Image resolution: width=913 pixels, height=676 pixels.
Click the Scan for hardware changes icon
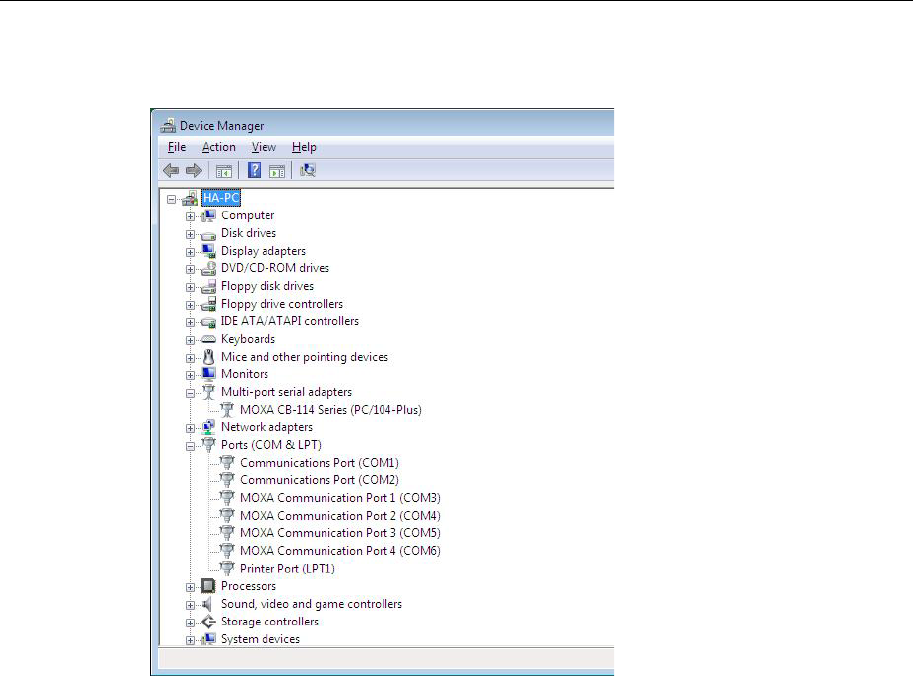point(307,170)
